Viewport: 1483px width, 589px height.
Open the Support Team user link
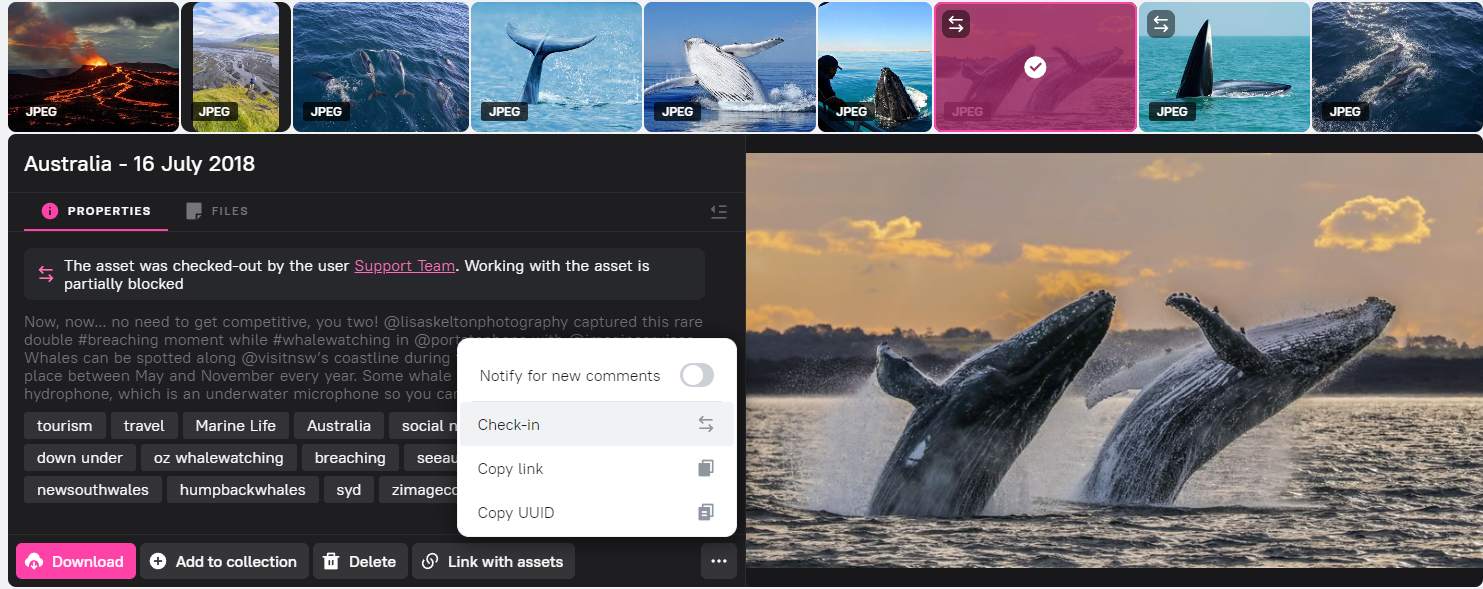coord(404,266)
